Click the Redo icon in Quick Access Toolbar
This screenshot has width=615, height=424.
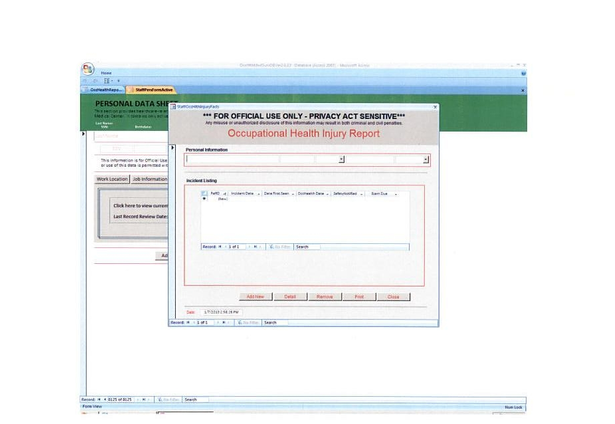(x=95, y=81)
